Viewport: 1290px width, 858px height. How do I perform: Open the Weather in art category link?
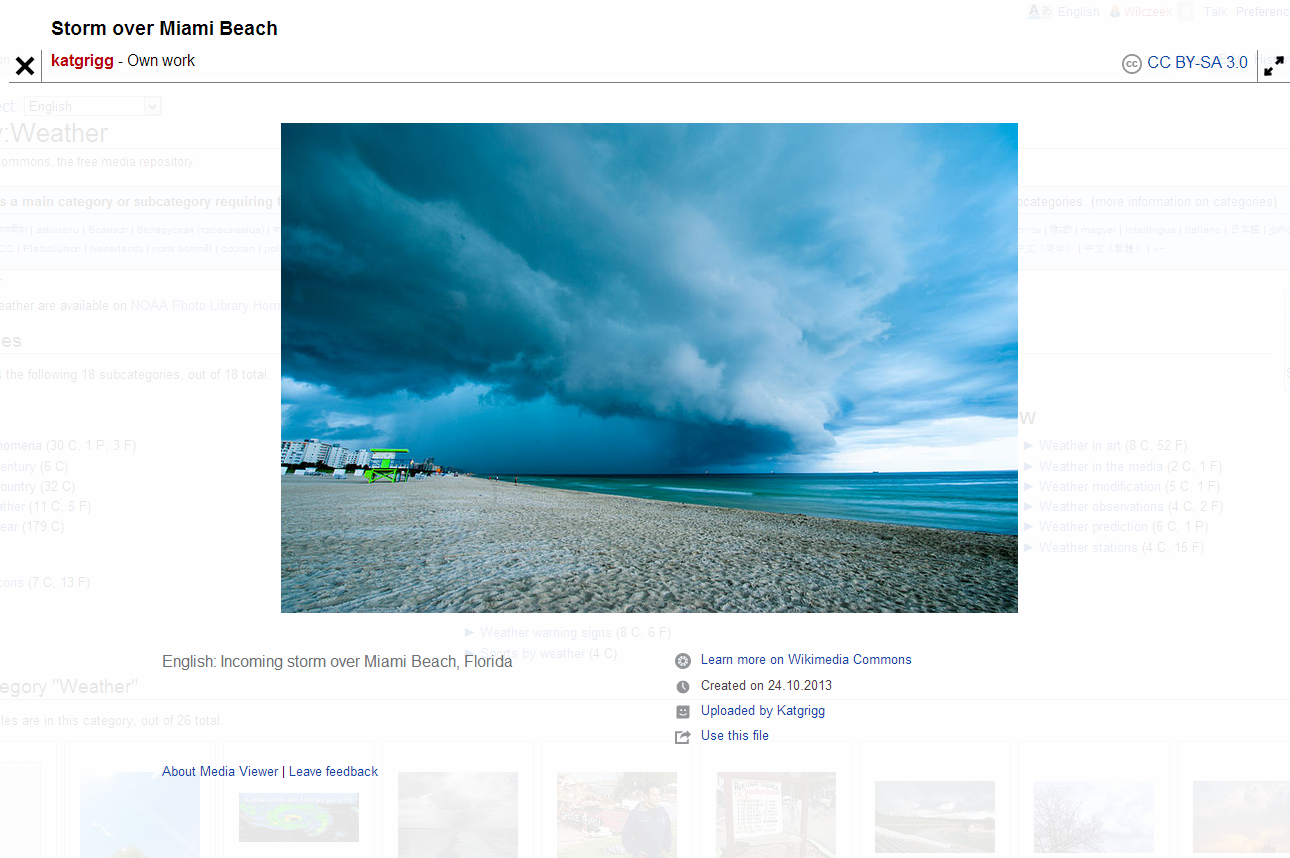1080,446
